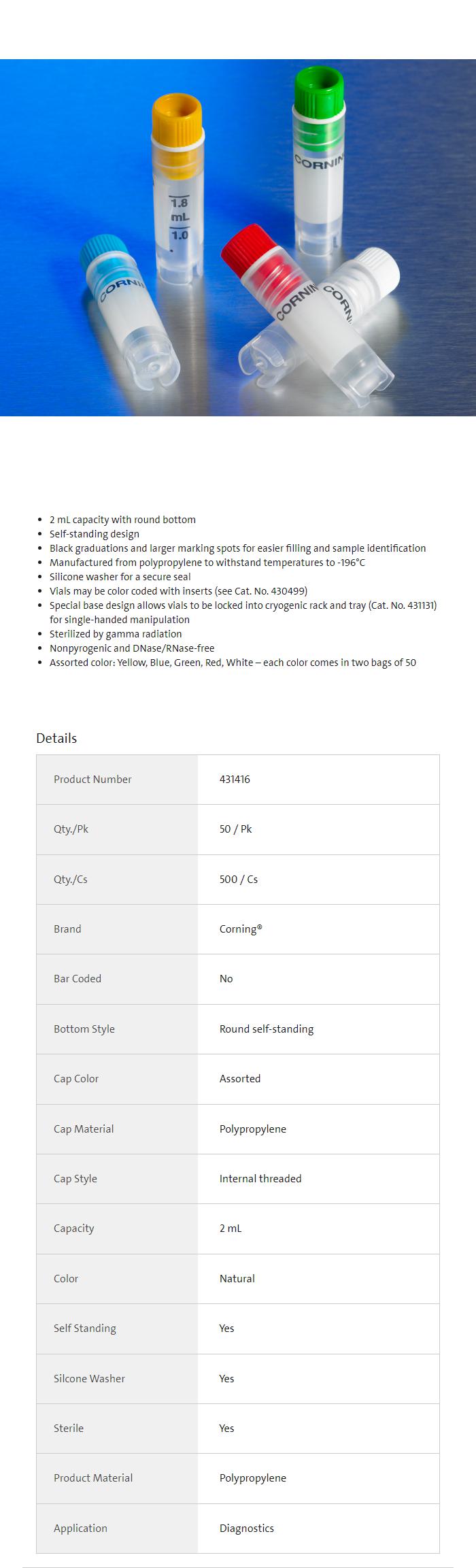Click the Capacity value 2 mL
The image size is (476, 1568).
230,1228
